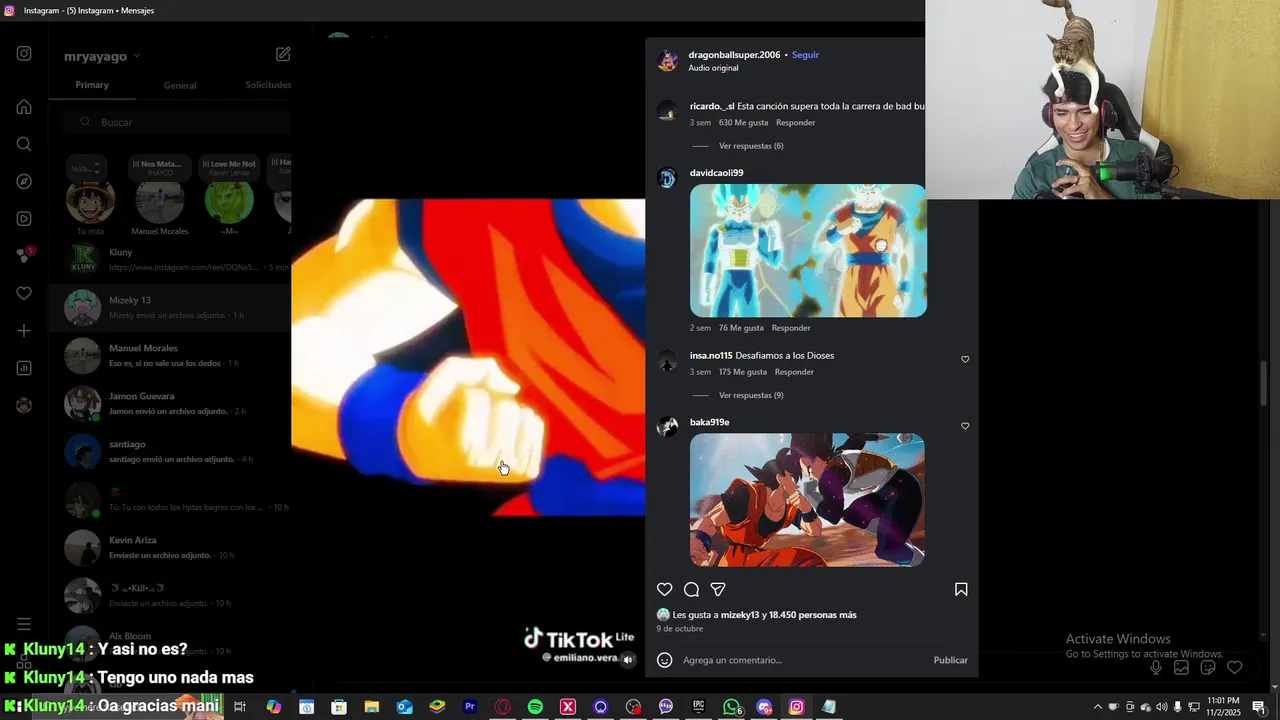Image resolution: width=1280 pixels, height=720 pixels.
Task: Open mizeky13 liker link
Action: [740, 615]
